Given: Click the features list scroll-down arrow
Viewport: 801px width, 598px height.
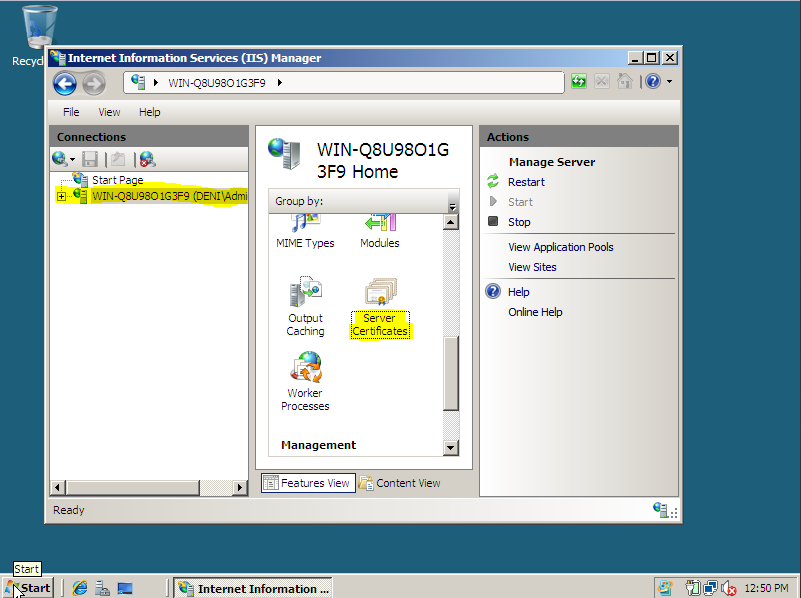Looking at the screenshot, I should point(451,448).
